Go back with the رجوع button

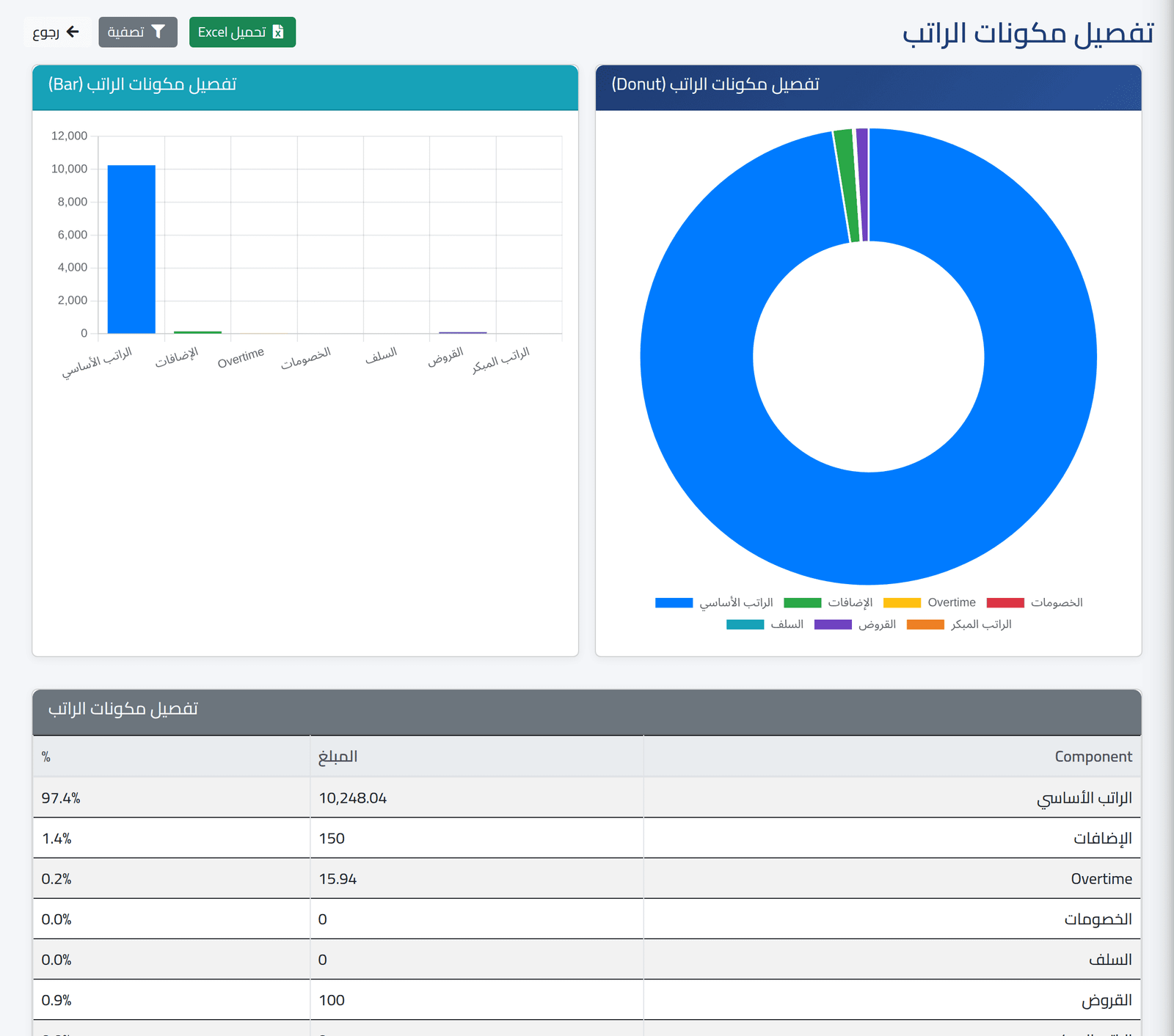[x=56, y=32]
